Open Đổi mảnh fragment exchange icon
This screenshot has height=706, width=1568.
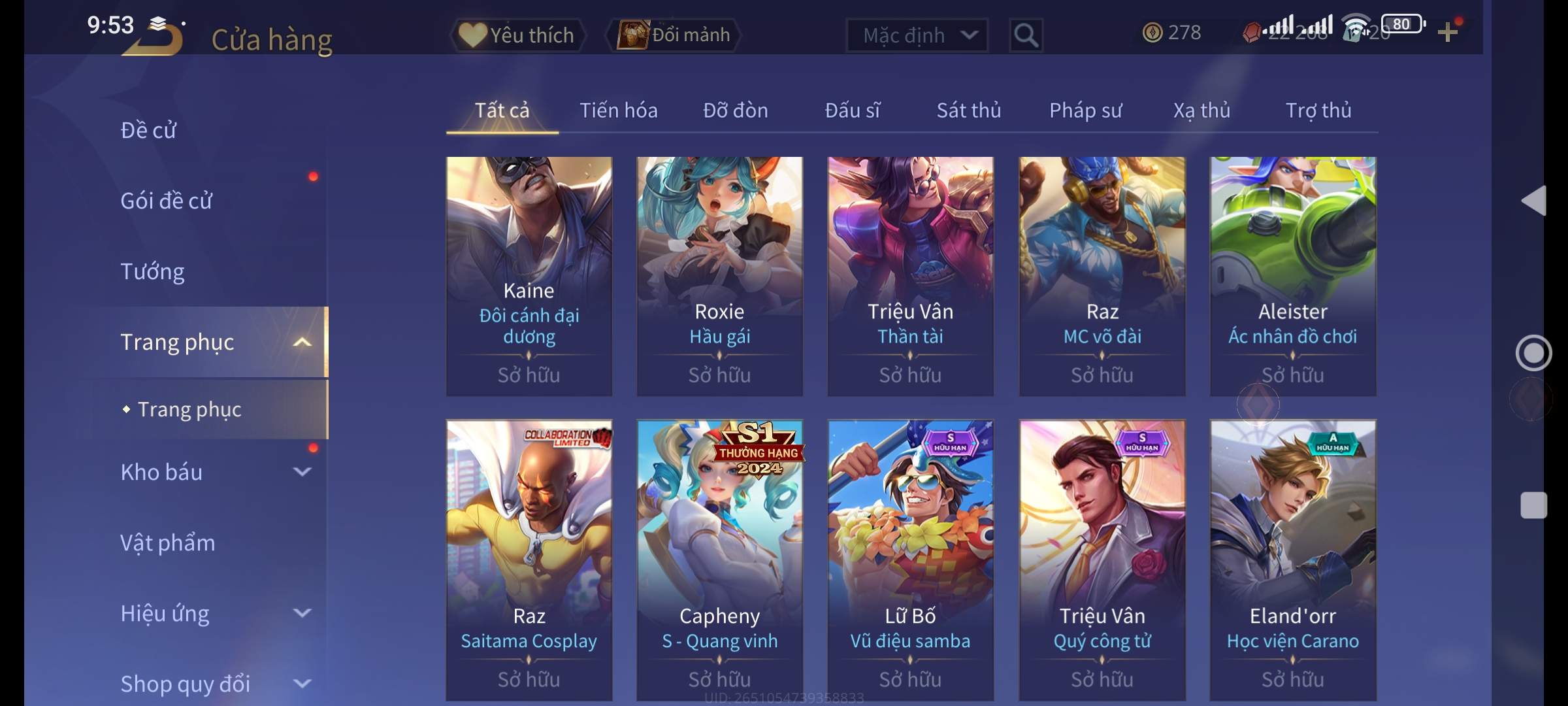click(632, 35)
